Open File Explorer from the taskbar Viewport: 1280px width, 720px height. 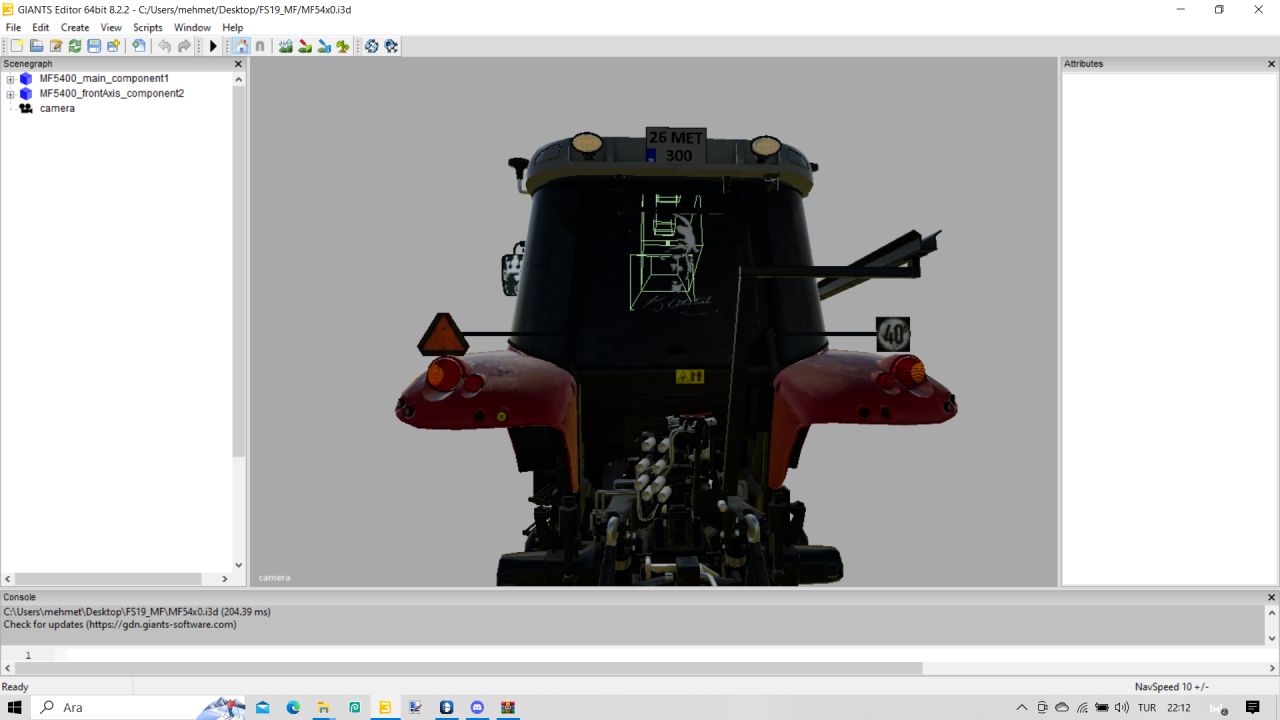tap(324, 708)
